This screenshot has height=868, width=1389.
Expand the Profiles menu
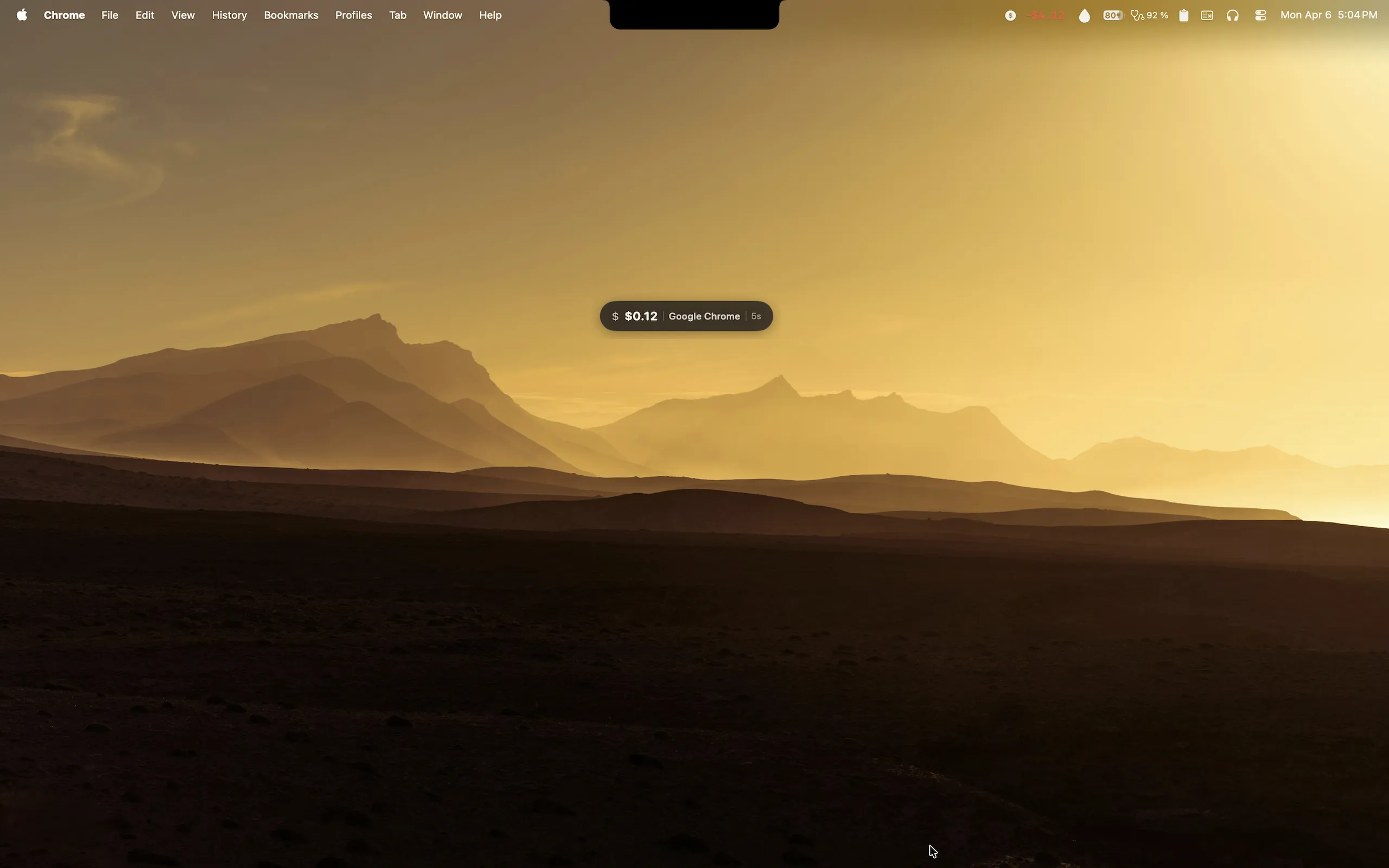pyautogui.click(x=354, y=16)
